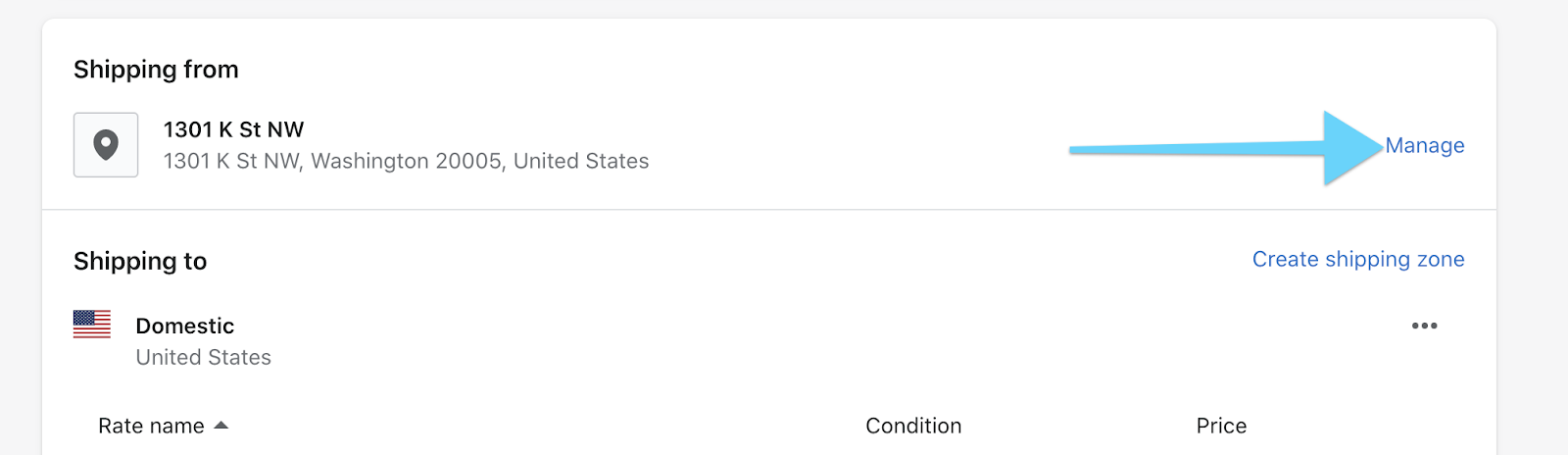Image resolution: width=1568 pixels, height=455 pixels.
Task: Click Create shipping zone link
Action: click(x=1357, y=260)
